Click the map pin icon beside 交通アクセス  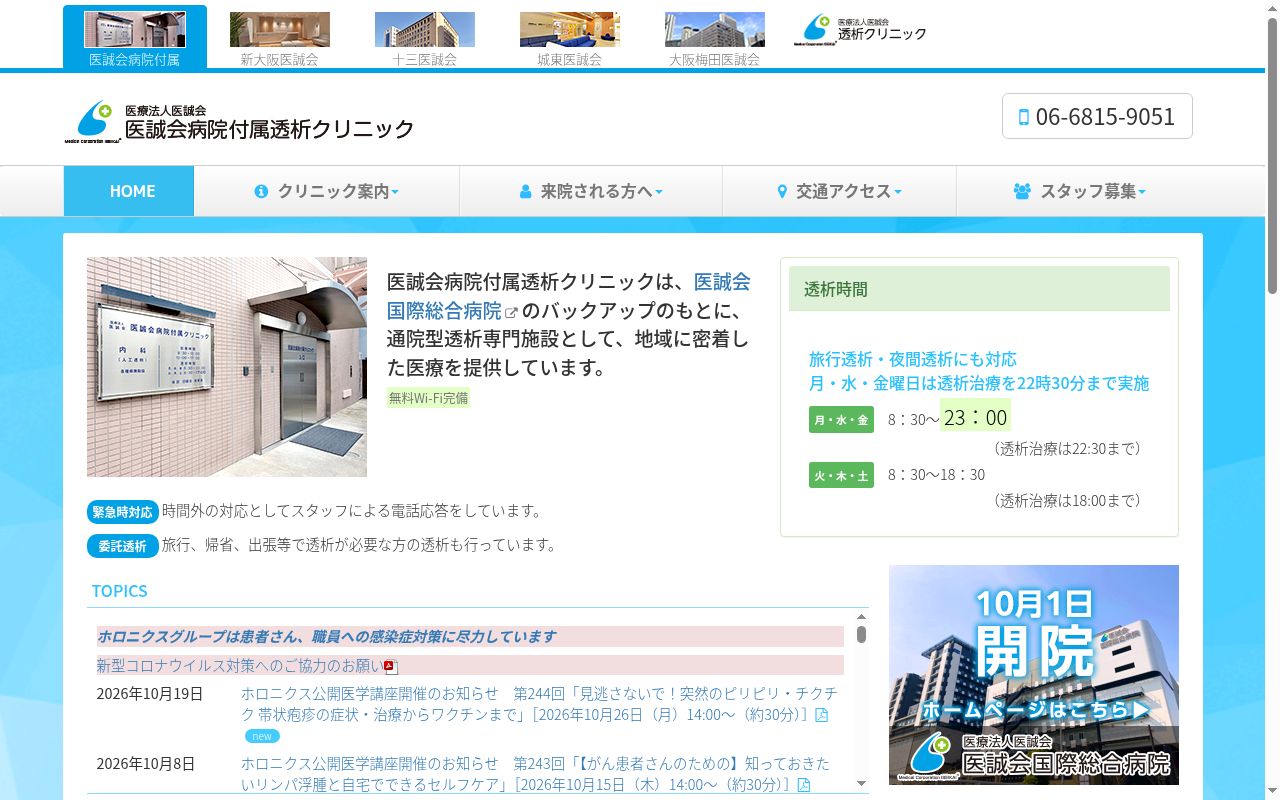pos(782,191)
